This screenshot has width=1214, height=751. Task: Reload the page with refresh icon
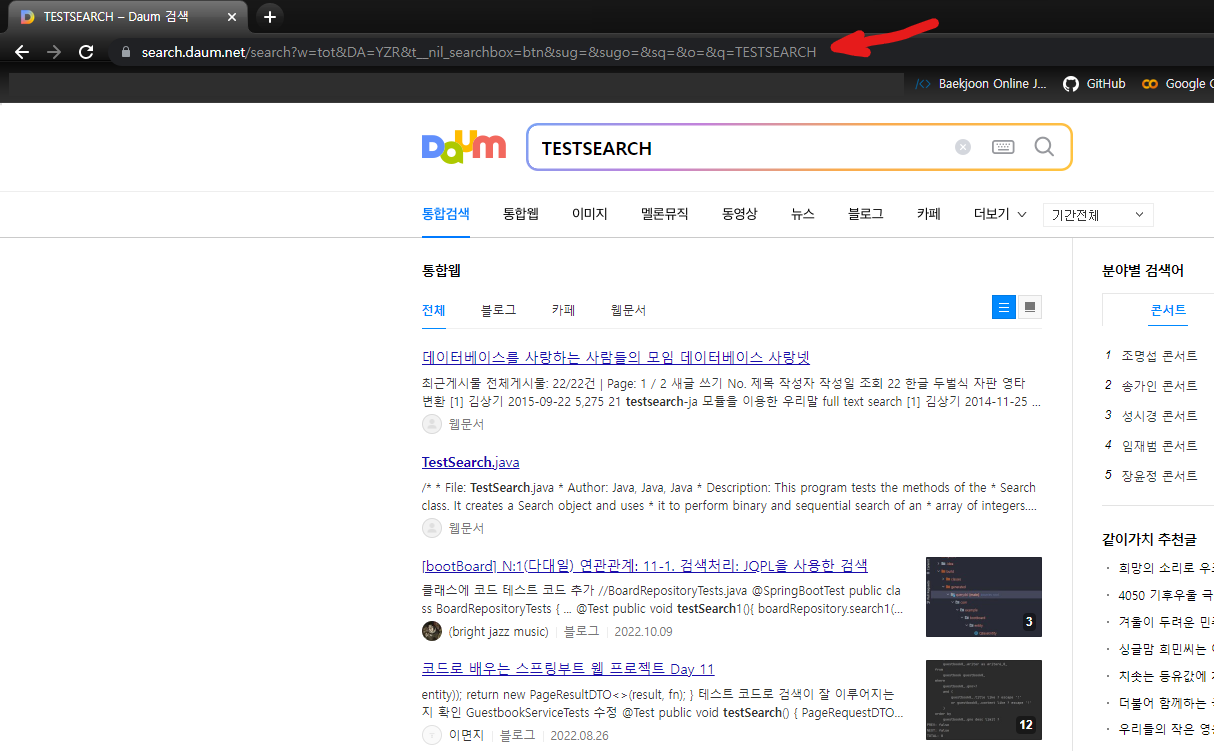click(x=86, y=52)
